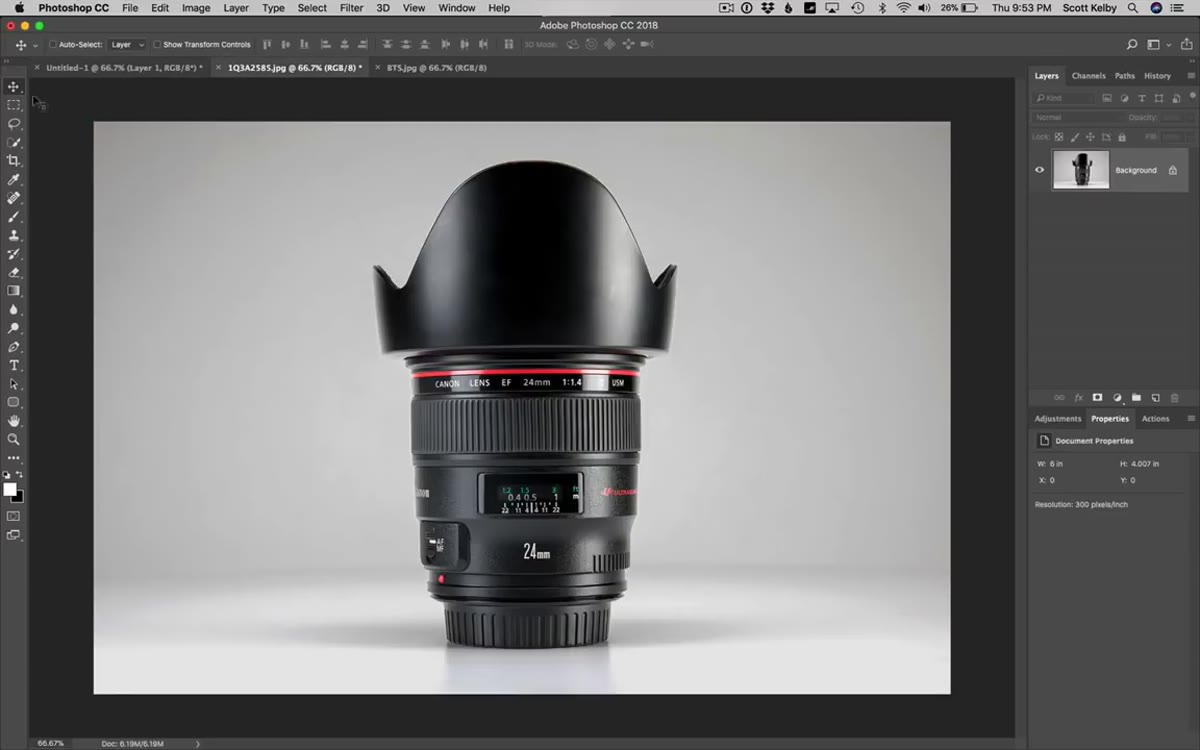
Task: Toggle smart object filter in Layers panel
Action: [1176, 98]
